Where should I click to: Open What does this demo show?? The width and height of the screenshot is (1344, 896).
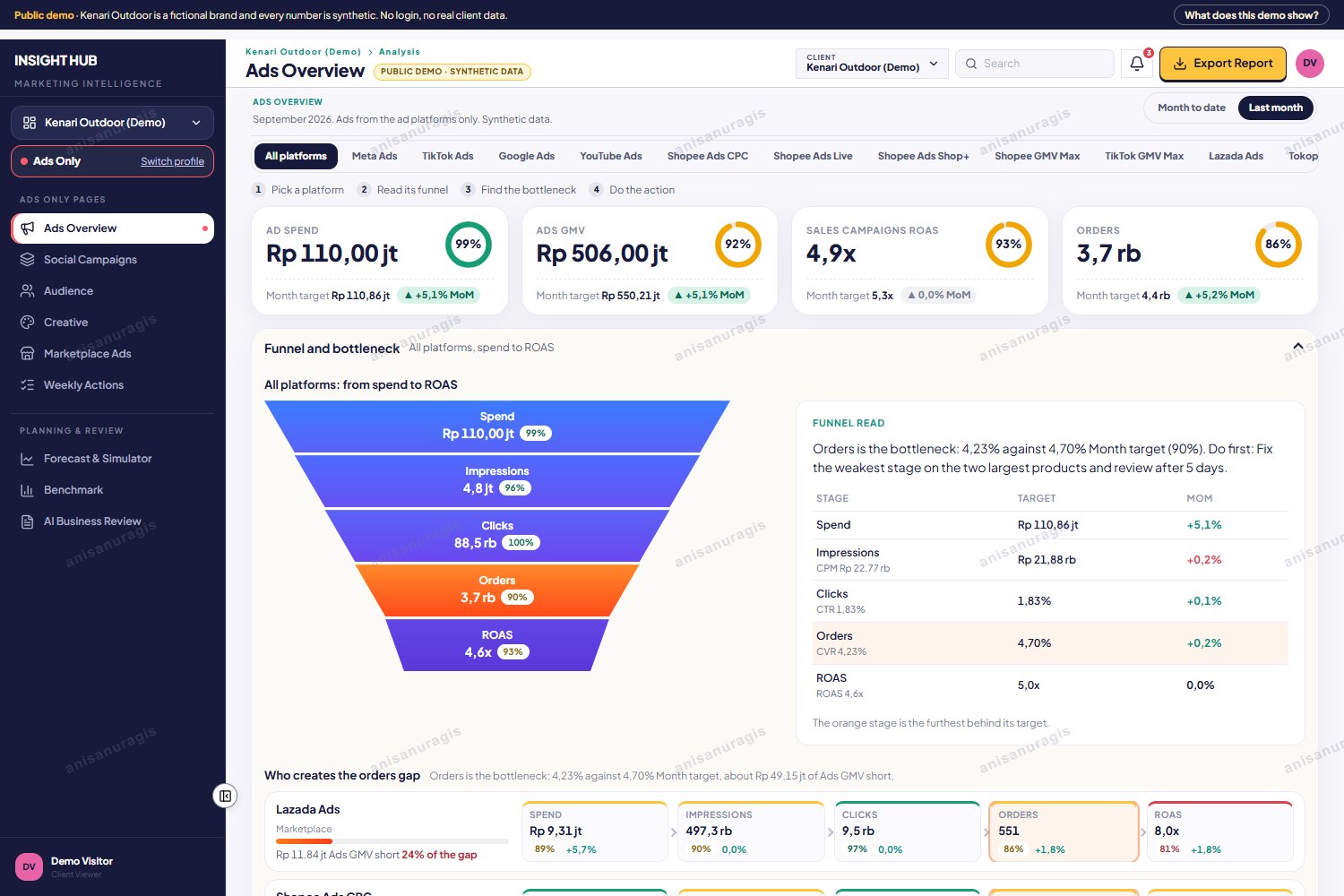tap(1252, 15)
